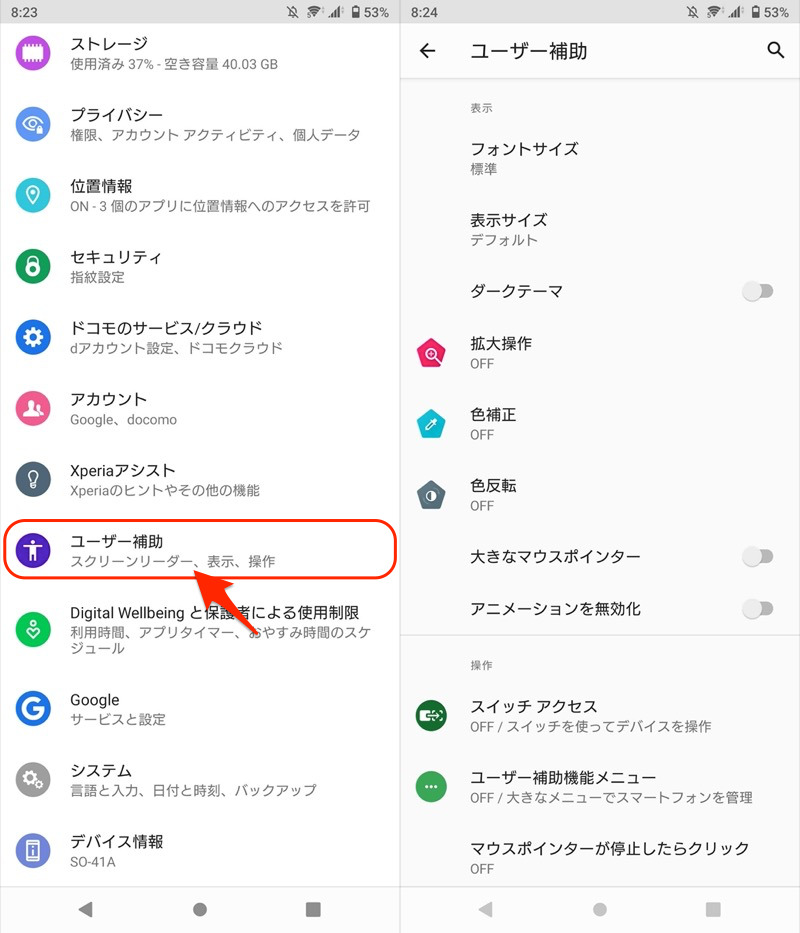Open the ユーザー補助 accessibility figure icon
800x933 pixels.
coord(33,550)
